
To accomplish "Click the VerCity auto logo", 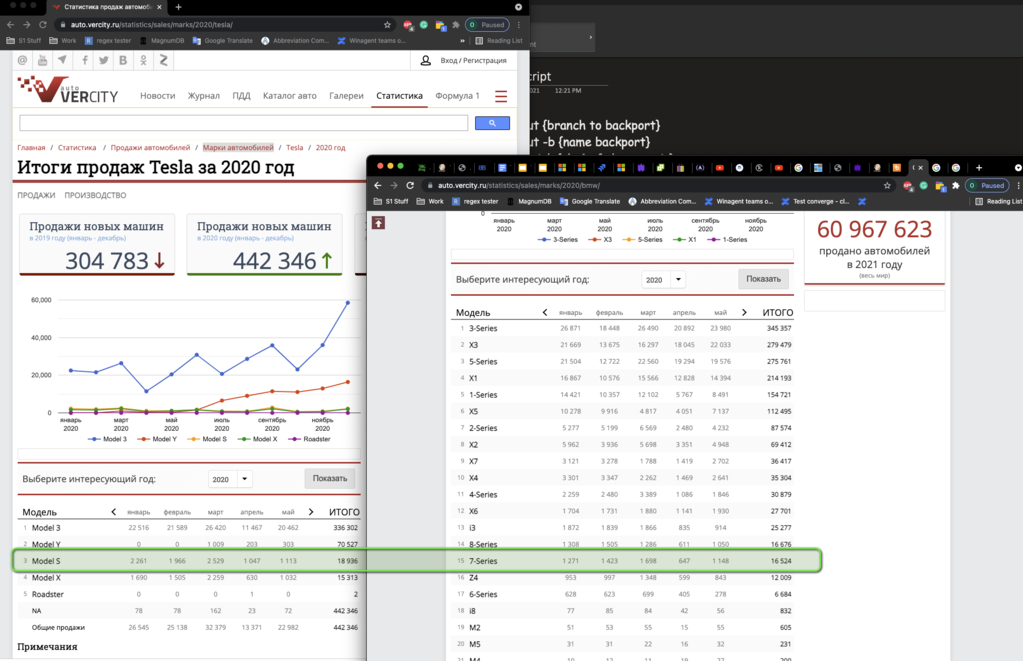I will pyautogui.click(x=68, y=90).
